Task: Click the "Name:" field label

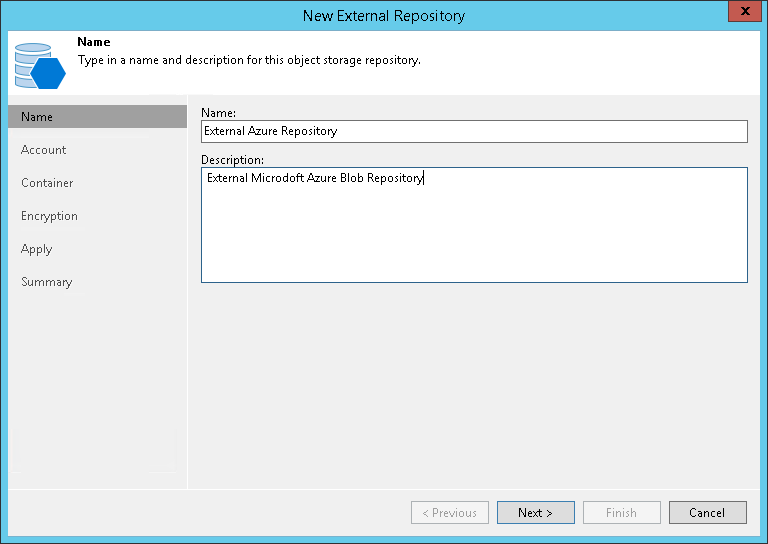Action: coord(217,112)
